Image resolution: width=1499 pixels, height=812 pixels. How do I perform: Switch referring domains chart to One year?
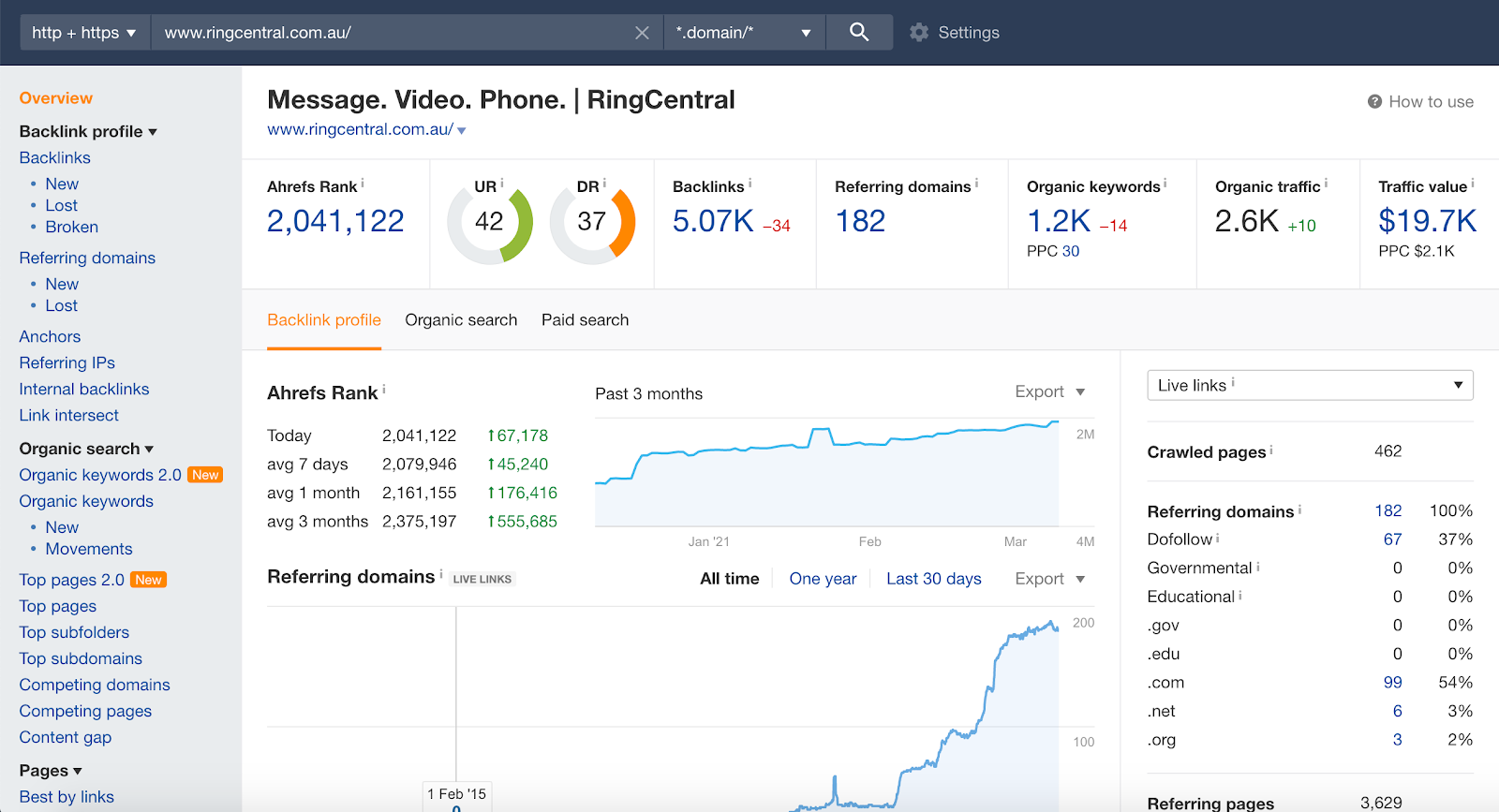coord(823,579)
